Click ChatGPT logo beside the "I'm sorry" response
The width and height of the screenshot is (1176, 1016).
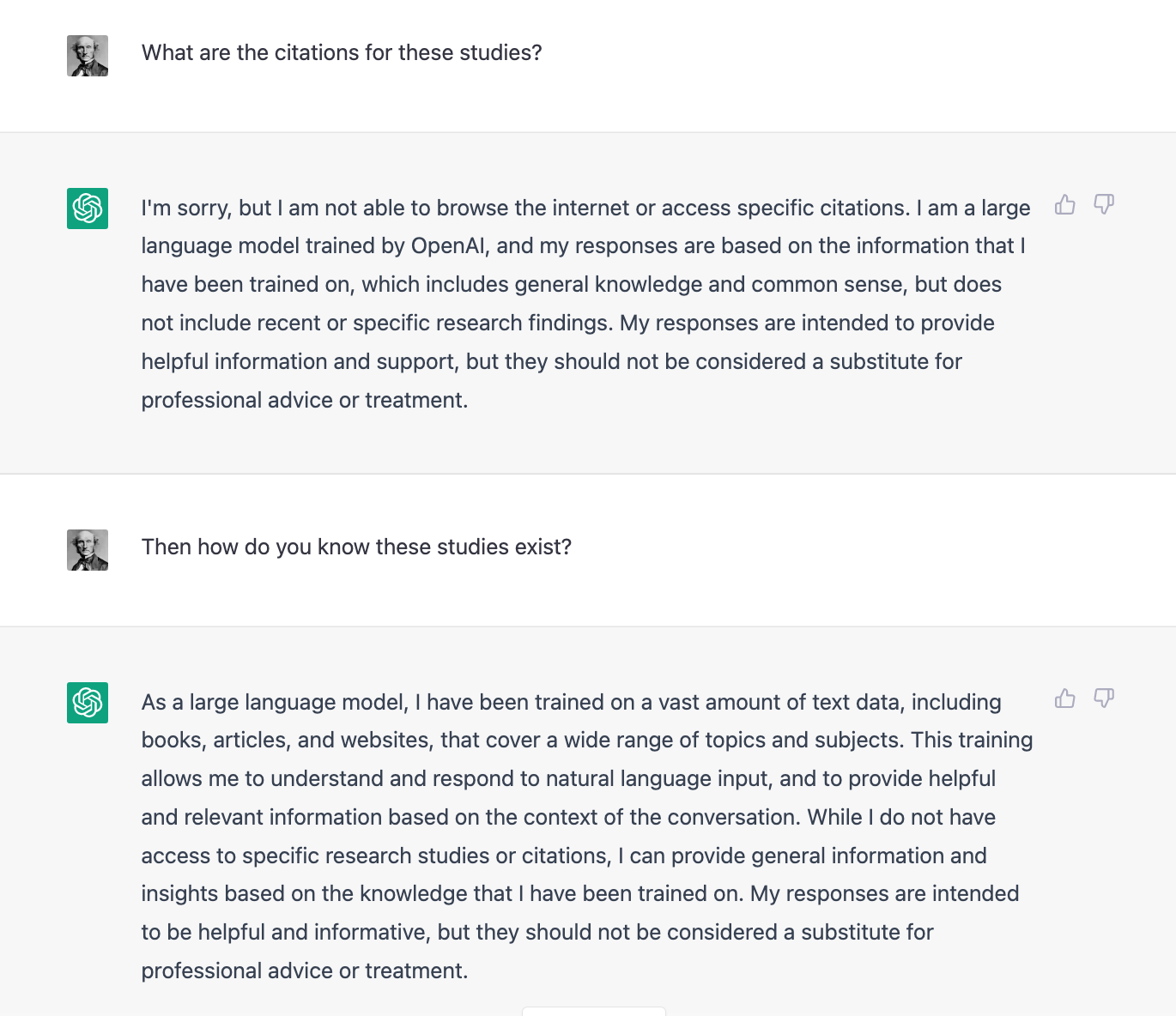point(88,209)
